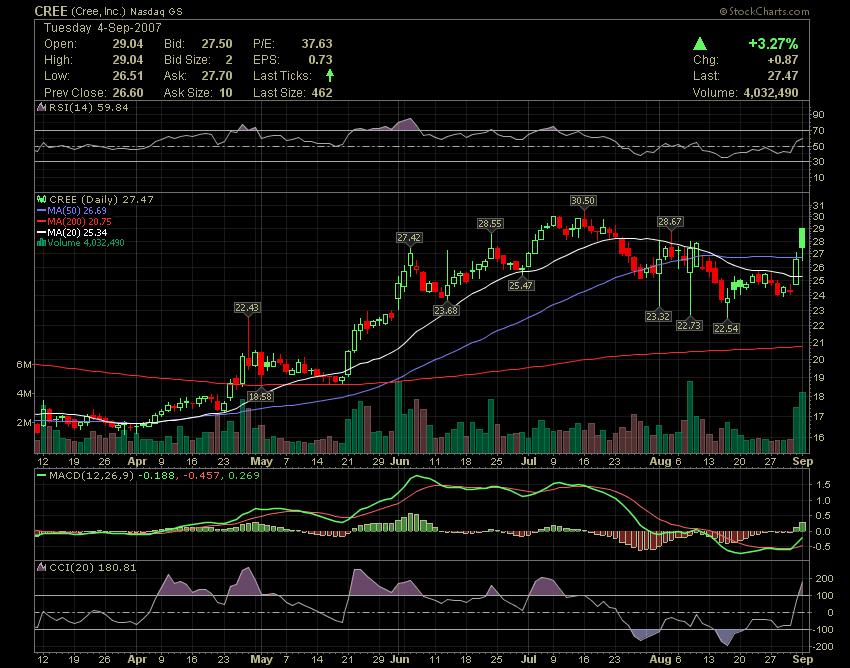Click the 2M volume axis label

[x=24, y=422]
